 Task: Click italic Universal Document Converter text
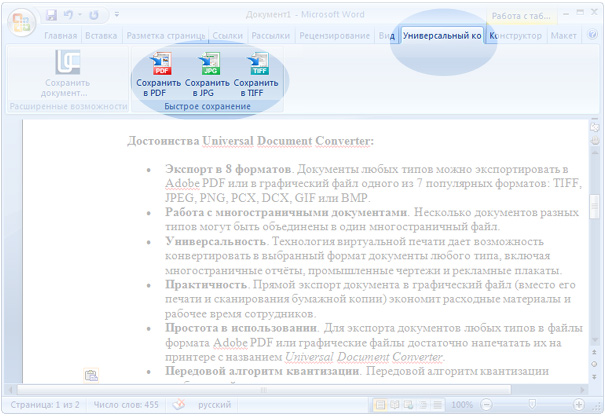click(364, 357)
